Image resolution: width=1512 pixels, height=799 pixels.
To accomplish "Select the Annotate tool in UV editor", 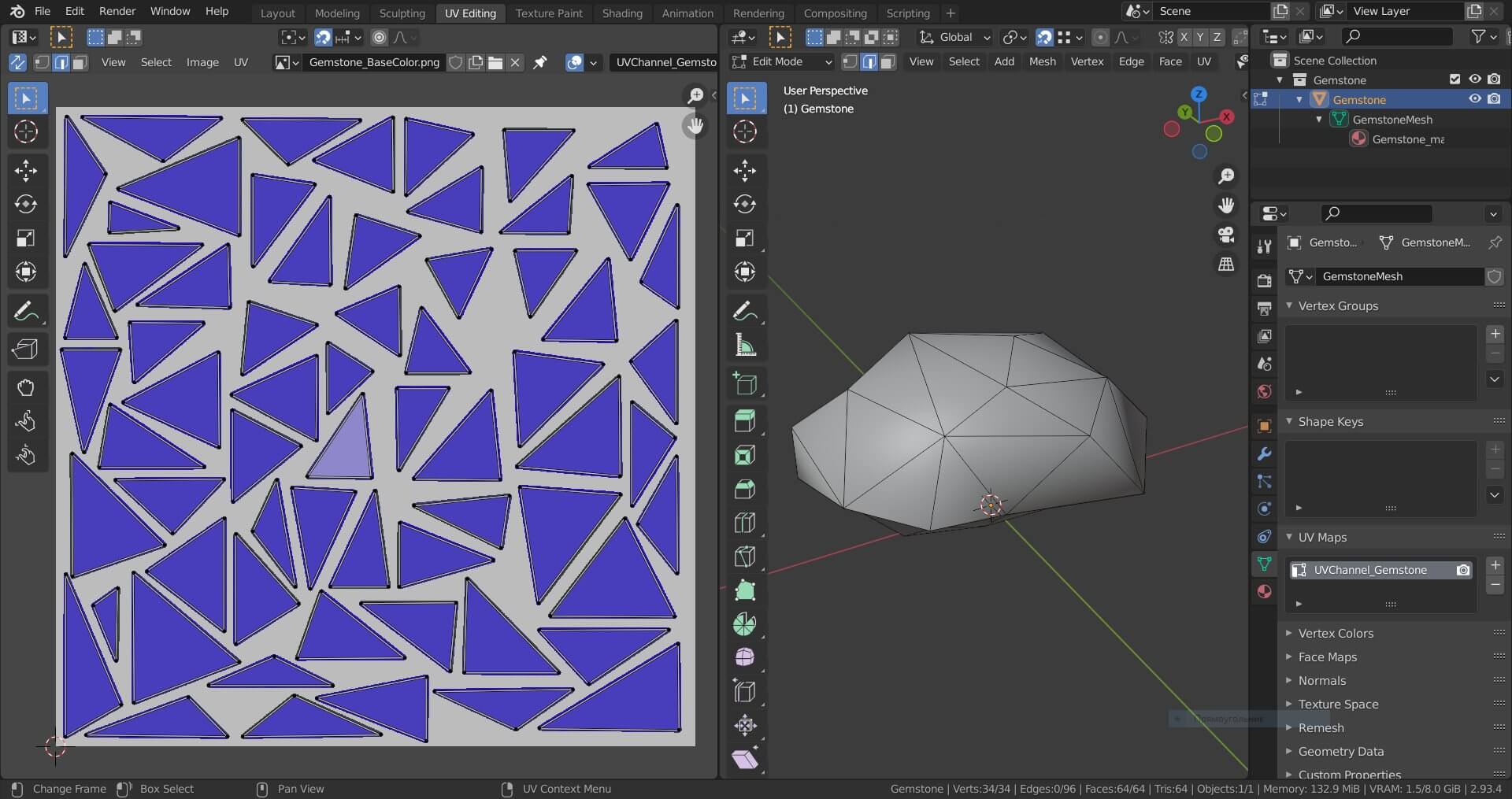I will 26,312.
